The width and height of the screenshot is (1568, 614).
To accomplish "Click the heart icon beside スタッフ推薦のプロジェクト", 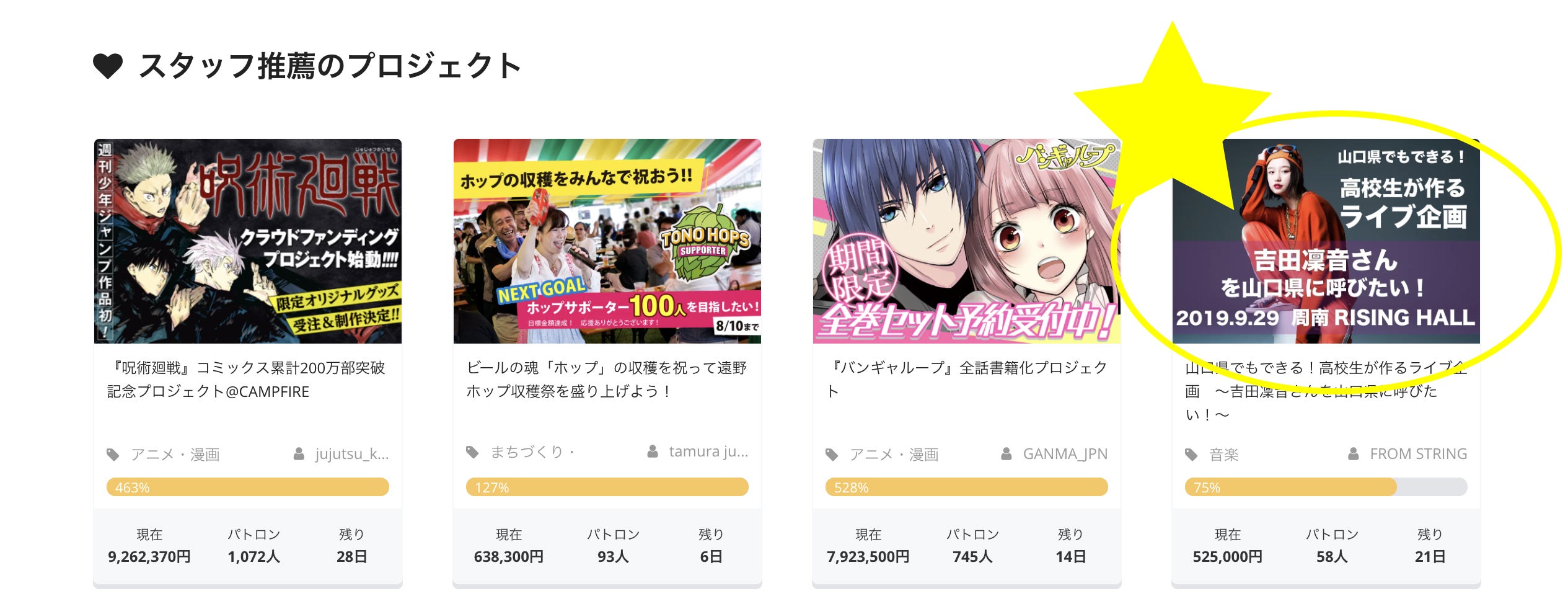I will 108,66.
